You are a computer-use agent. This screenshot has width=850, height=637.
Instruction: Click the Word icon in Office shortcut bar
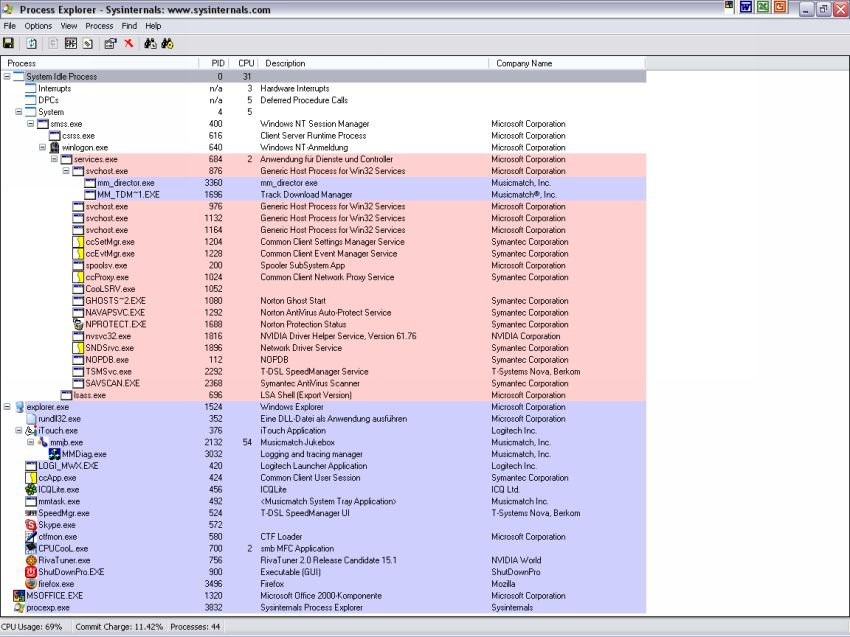pos(746,7)
